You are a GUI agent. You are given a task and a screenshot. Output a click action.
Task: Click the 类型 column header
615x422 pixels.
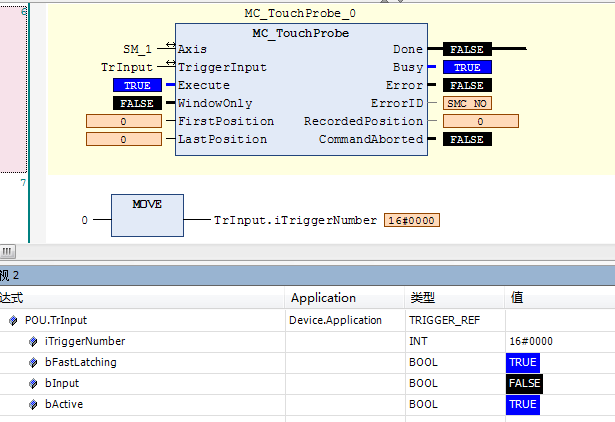tap(422, 298)
